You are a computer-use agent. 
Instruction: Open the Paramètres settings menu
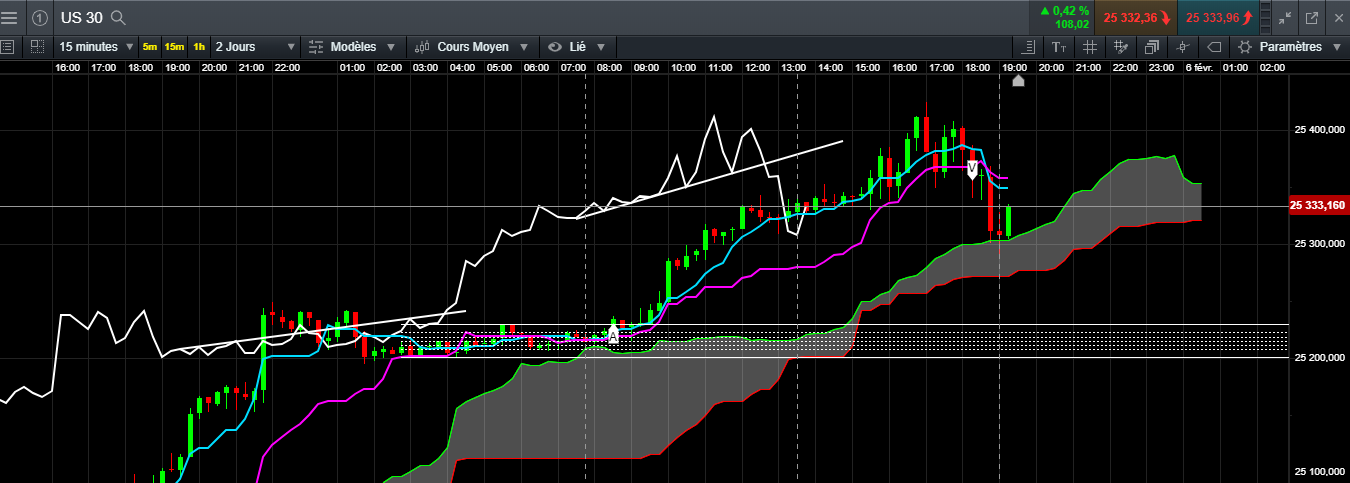1290,47
